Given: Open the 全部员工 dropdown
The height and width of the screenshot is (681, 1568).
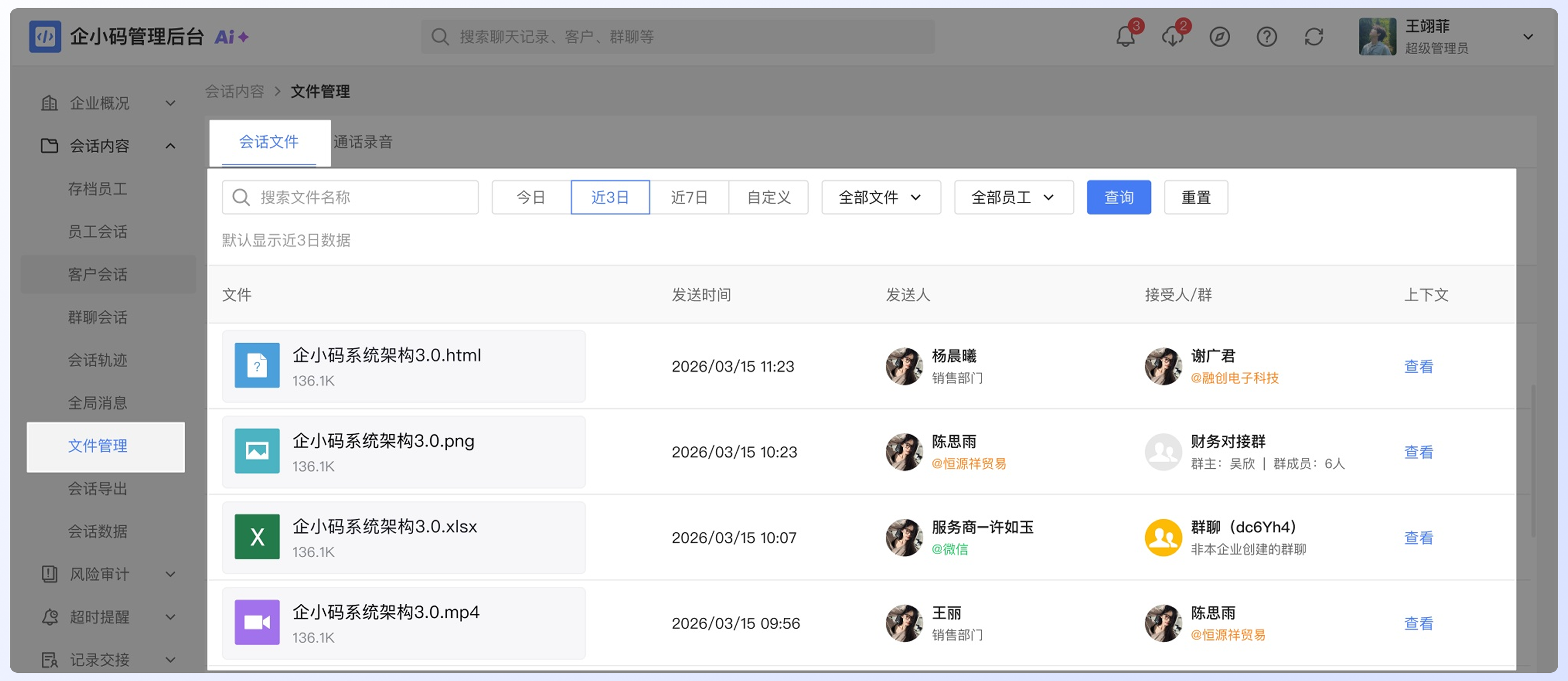Looking at the screenshot, I should 1013,197.
